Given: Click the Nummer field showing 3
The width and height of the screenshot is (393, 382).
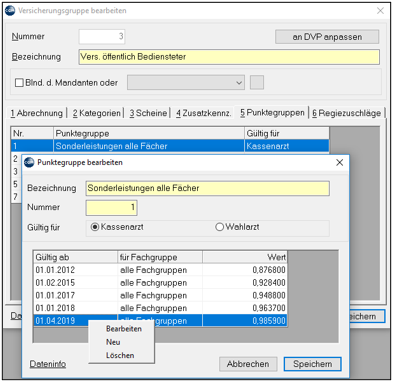Looking at the screenshot, I should coord(102,36).
